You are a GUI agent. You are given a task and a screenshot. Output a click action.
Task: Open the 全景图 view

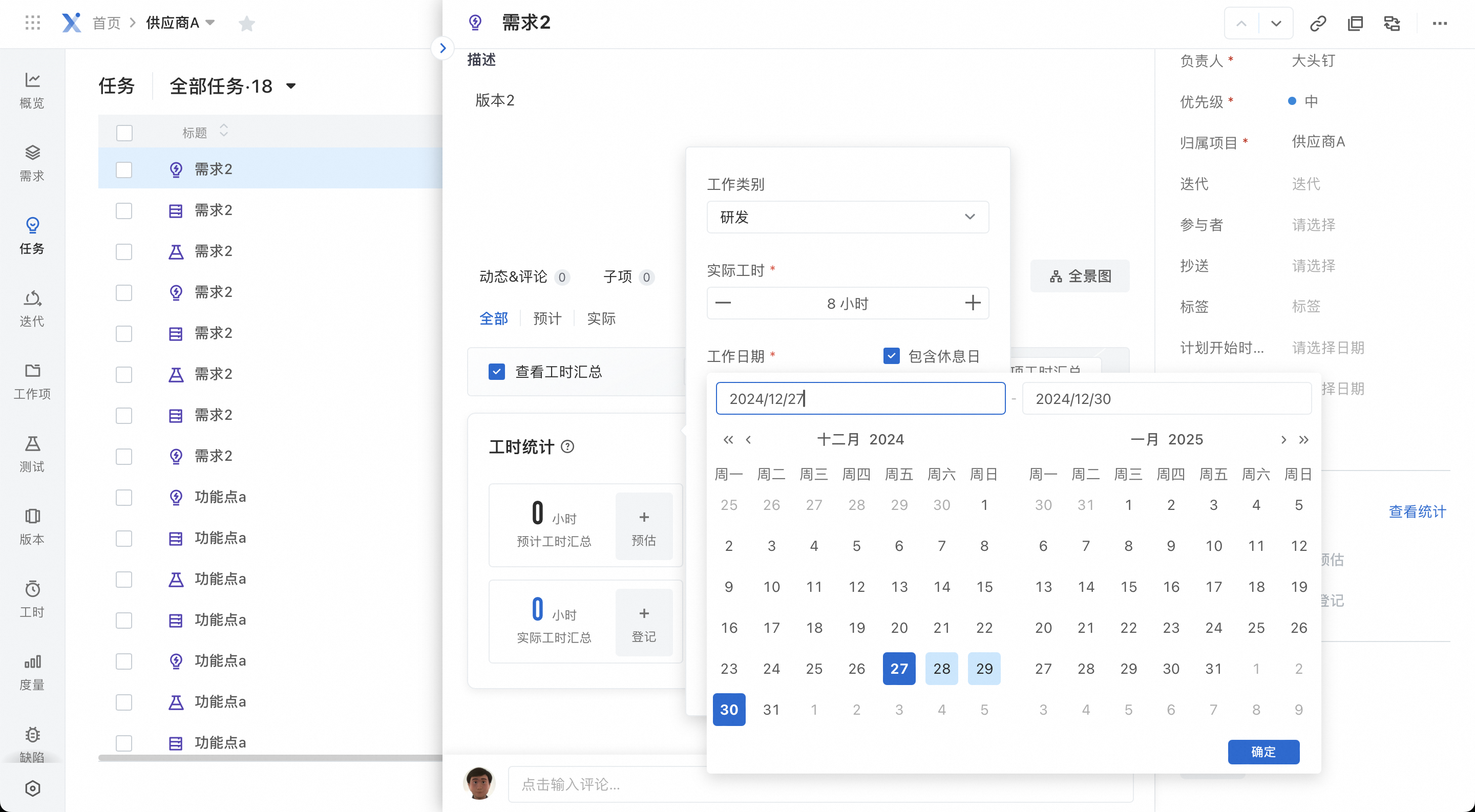1080,276
